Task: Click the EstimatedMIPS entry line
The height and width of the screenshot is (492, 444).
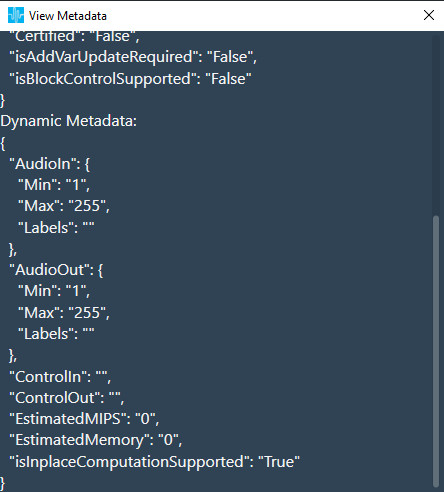Action: click(84, 419)
